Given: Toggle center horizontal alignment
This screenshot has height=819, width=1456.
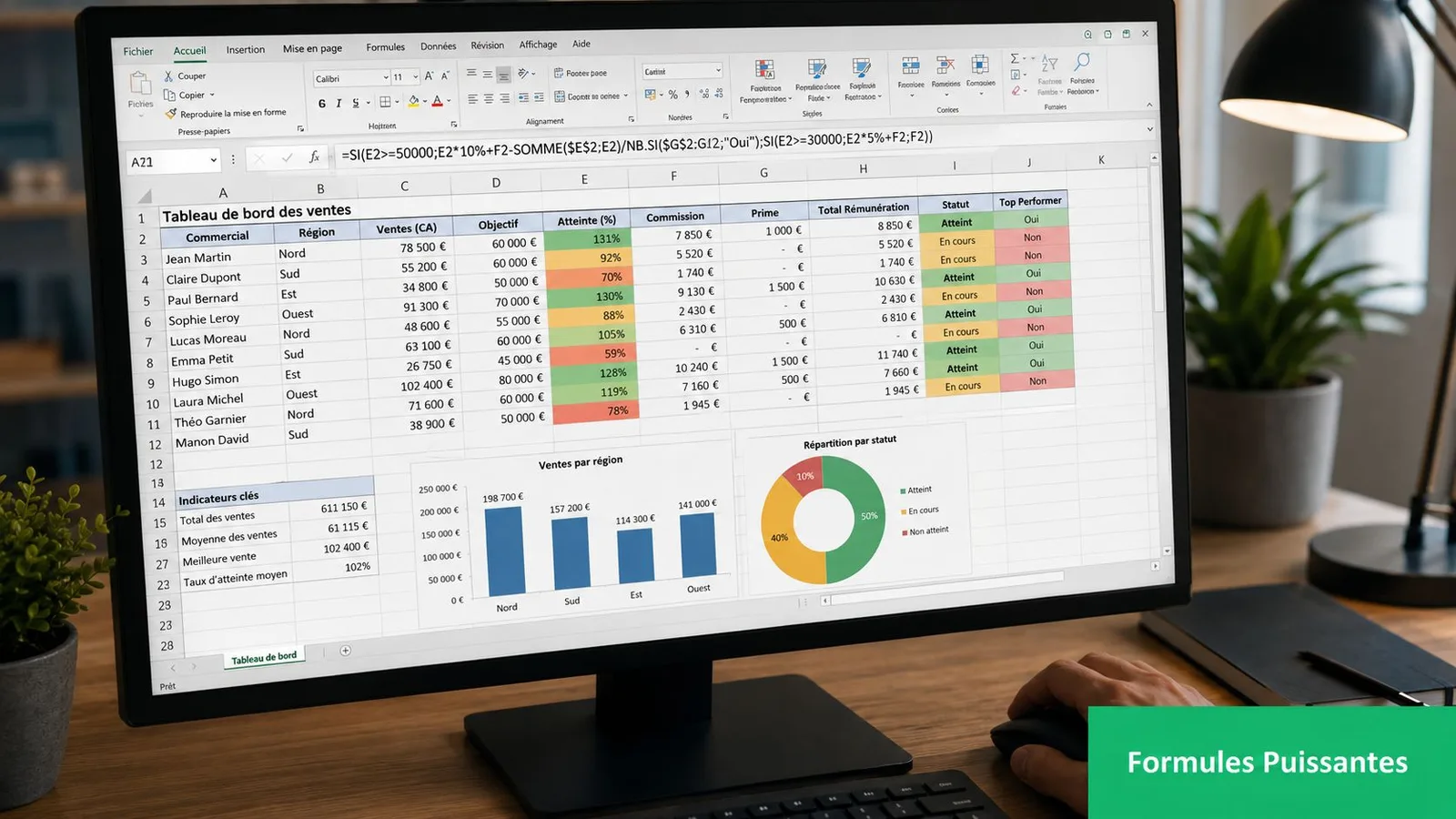Looking at the screenshot, I should tap(489, 98).
